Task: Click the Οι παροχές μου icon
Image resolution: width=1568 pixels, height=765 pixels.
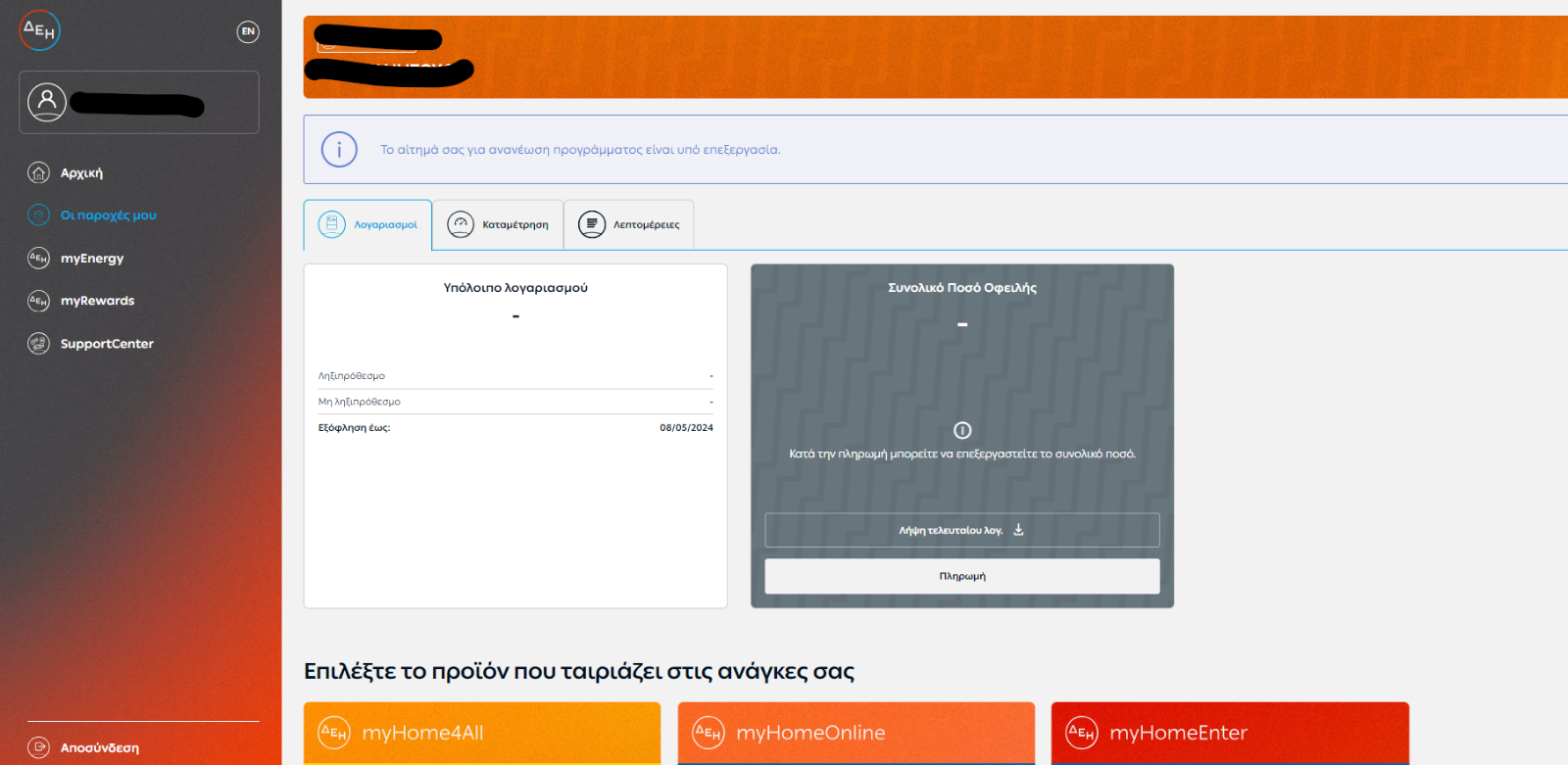Action: pos(38,215)
